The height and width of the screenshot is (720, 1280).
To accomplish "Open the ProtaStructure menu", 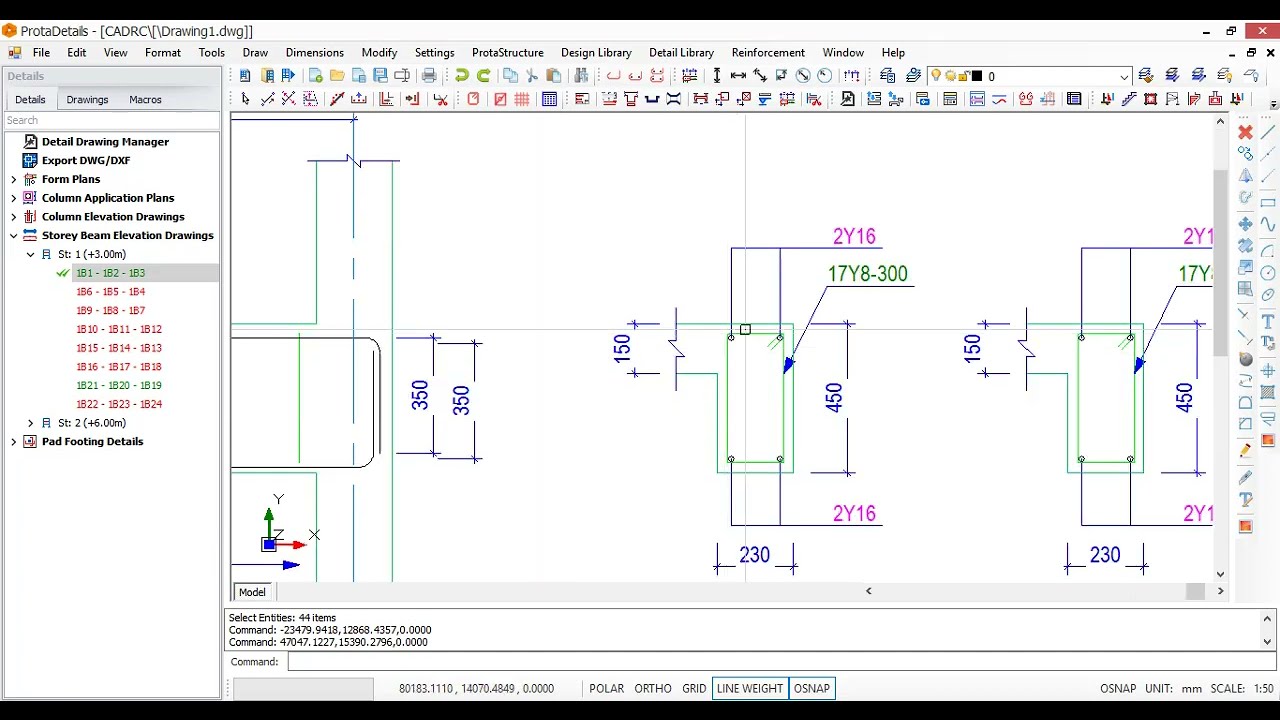I will click(507, 53).
